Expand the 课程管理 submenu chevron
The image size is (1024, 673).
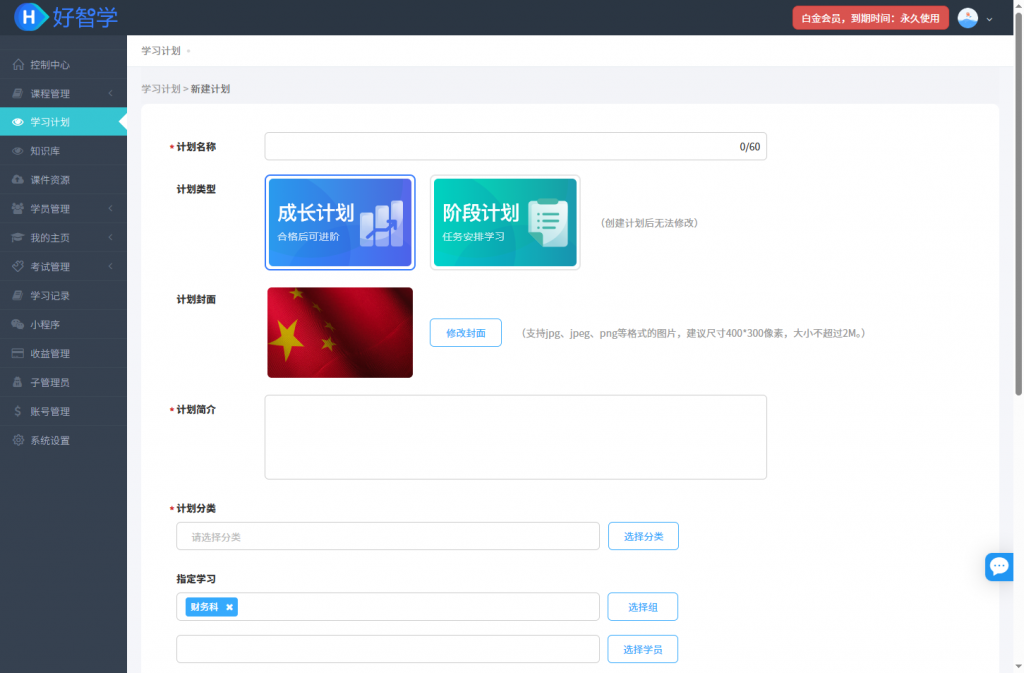coord(110,93)
